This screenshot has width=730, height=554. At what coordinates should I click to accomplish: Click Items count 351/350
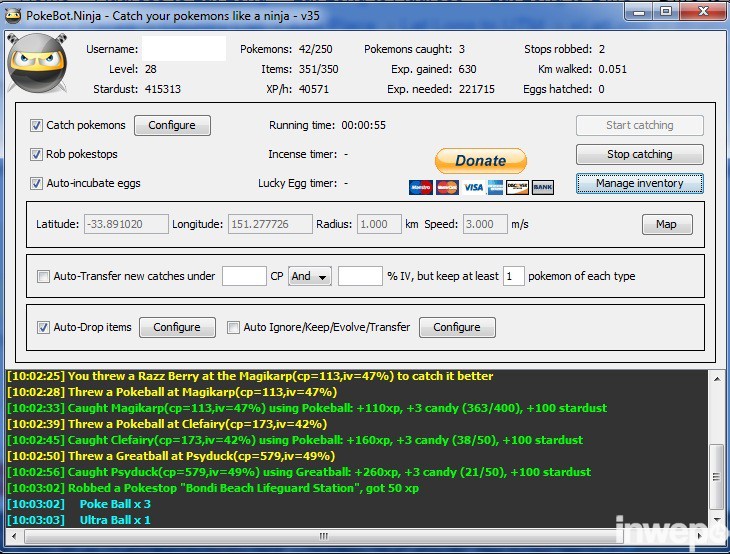(x=318, y=69)
